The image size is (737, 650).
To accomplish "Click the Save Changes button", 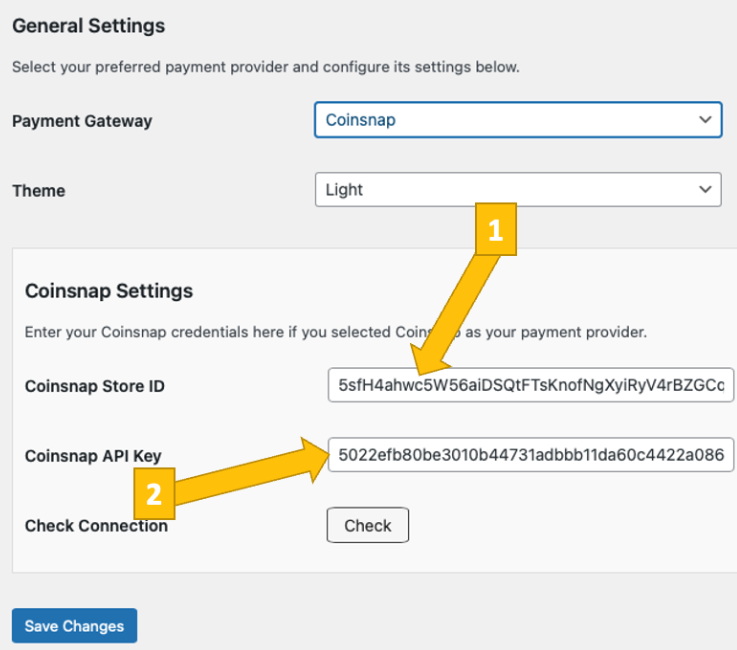I will (x=74, y=626).
